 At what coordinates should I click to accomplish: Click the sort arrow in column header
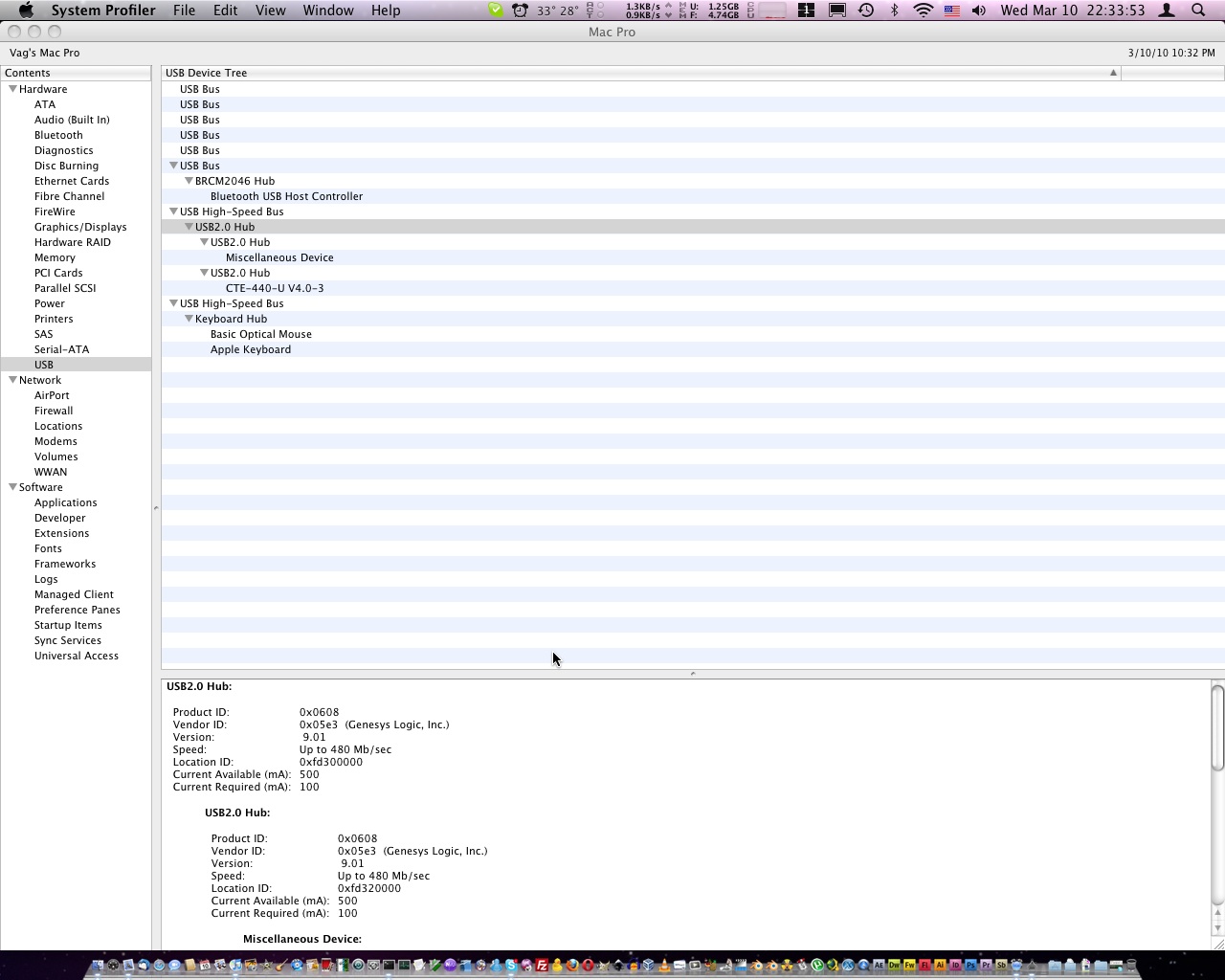tap(1113, 73)
